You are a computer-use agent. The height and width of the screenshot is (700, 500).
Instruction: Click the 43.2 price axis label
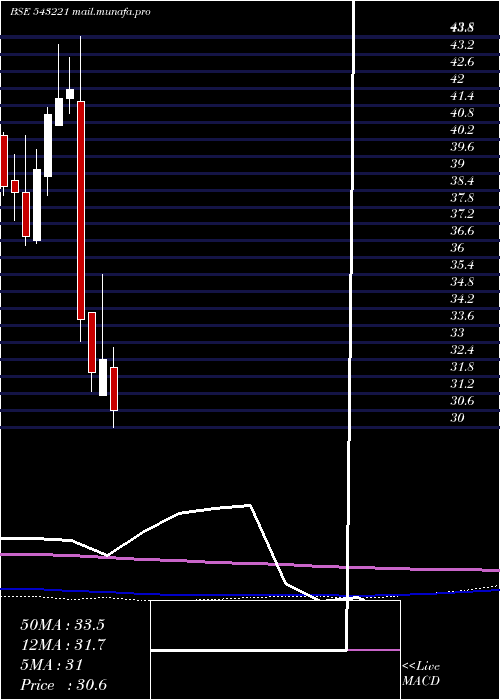pyautogui.click(x=462, y=45)
